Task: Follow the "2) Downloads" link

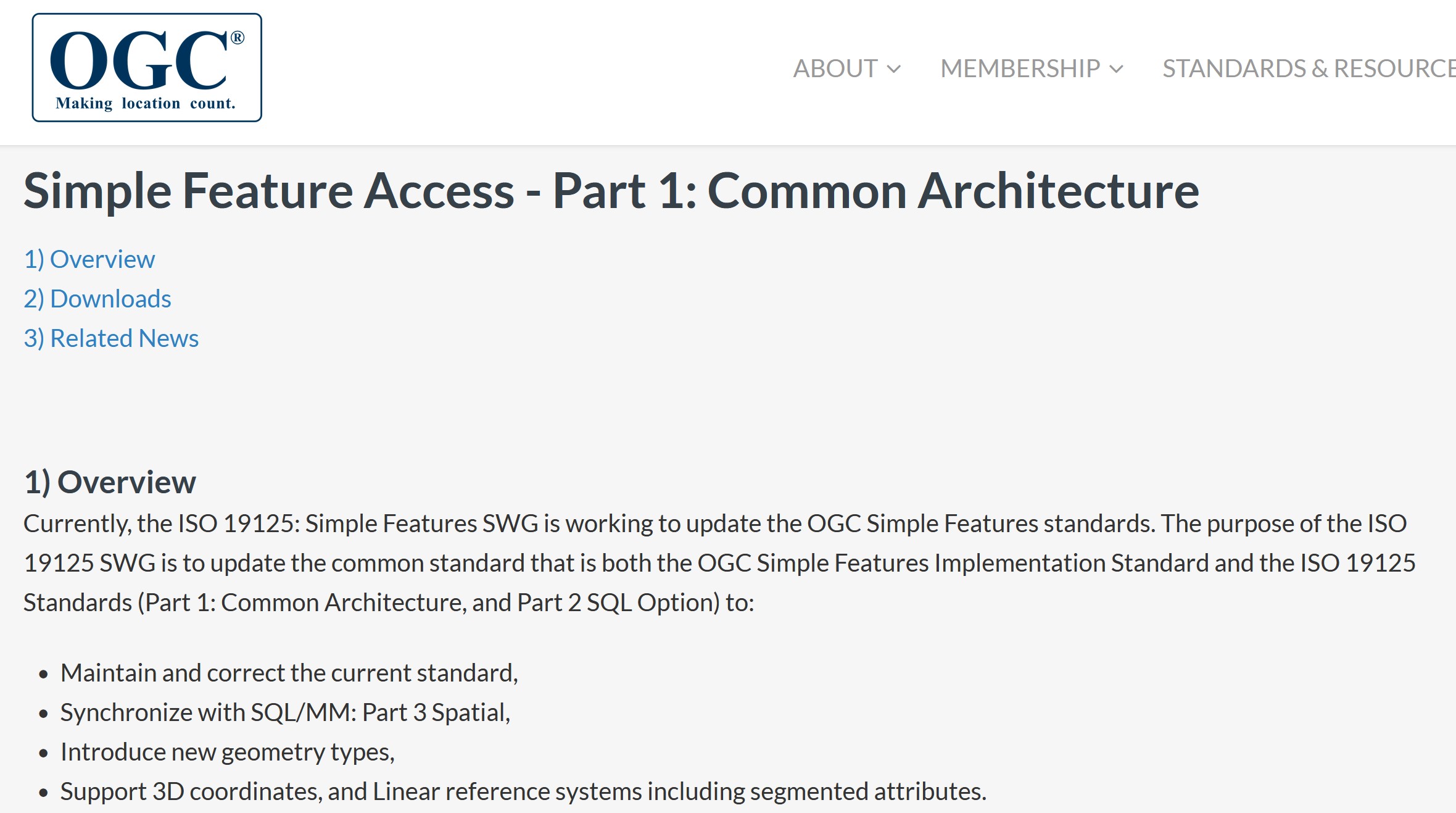Action: (x=97, y=299)
